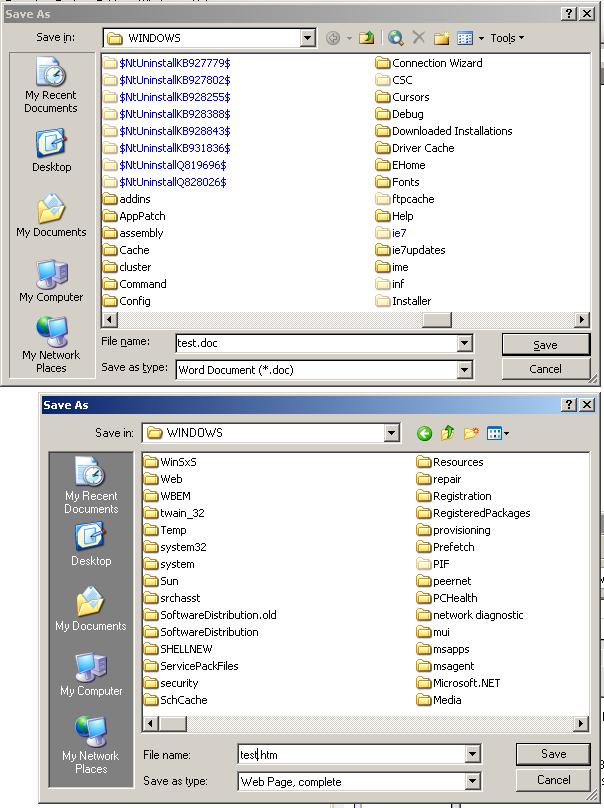Select the RegisteredPackages folder
This screenshot has height=808, width=604.
click(474, 513)
